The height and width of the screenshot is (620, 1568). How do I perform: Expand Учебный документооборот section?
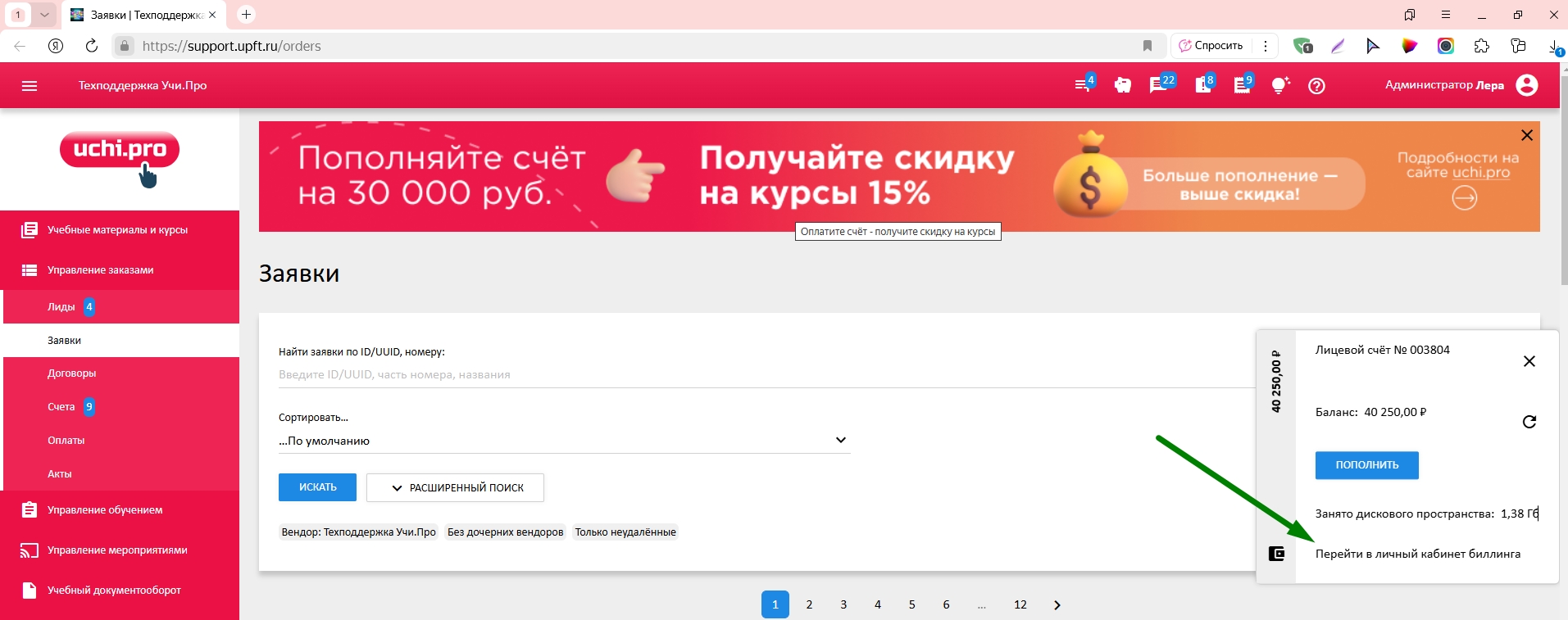(x=120, y=591)
